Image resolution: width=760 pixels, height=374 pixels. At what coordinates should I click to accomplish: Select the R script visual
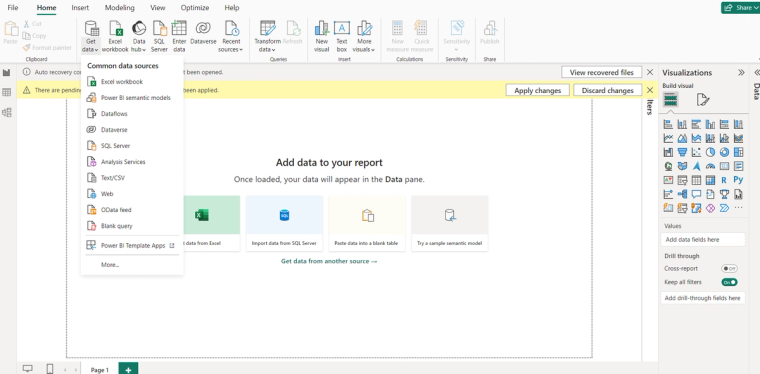click(x=724, y=180)
